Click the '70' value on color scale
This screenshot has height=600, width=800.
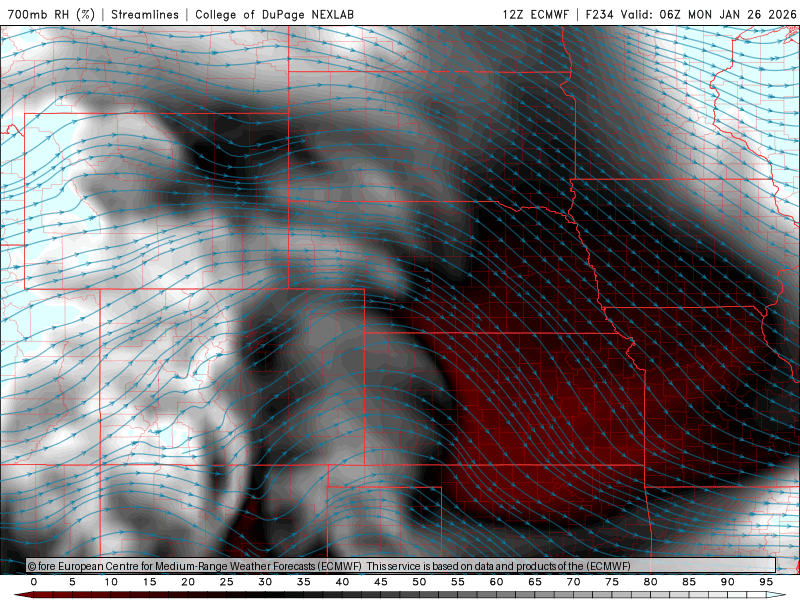click(573, 582)
